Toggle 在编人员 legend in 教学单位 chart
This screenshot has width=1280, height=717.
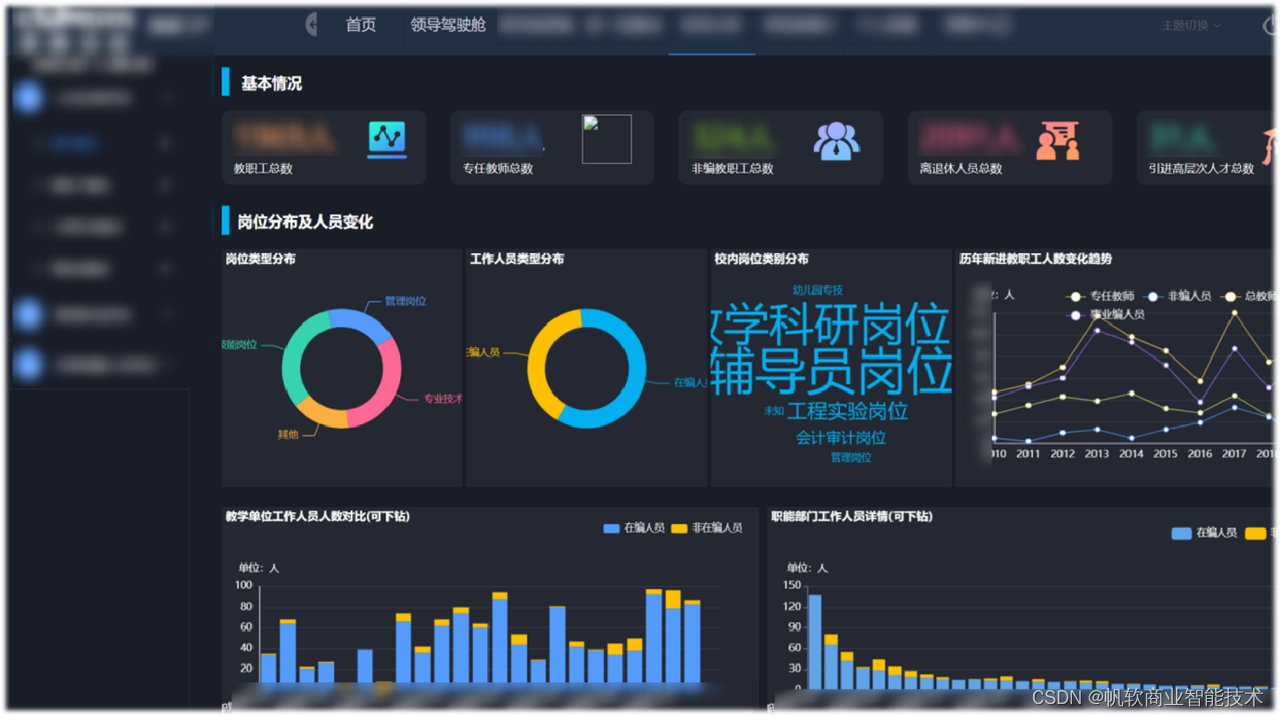point(634,528)
